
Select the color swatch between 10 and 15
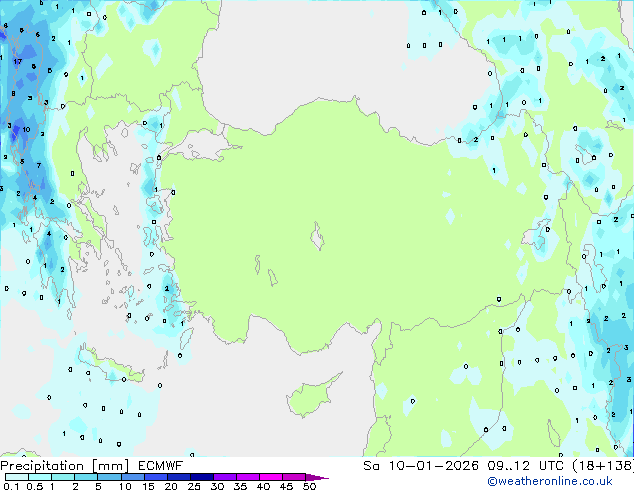(x=134, y=478)
